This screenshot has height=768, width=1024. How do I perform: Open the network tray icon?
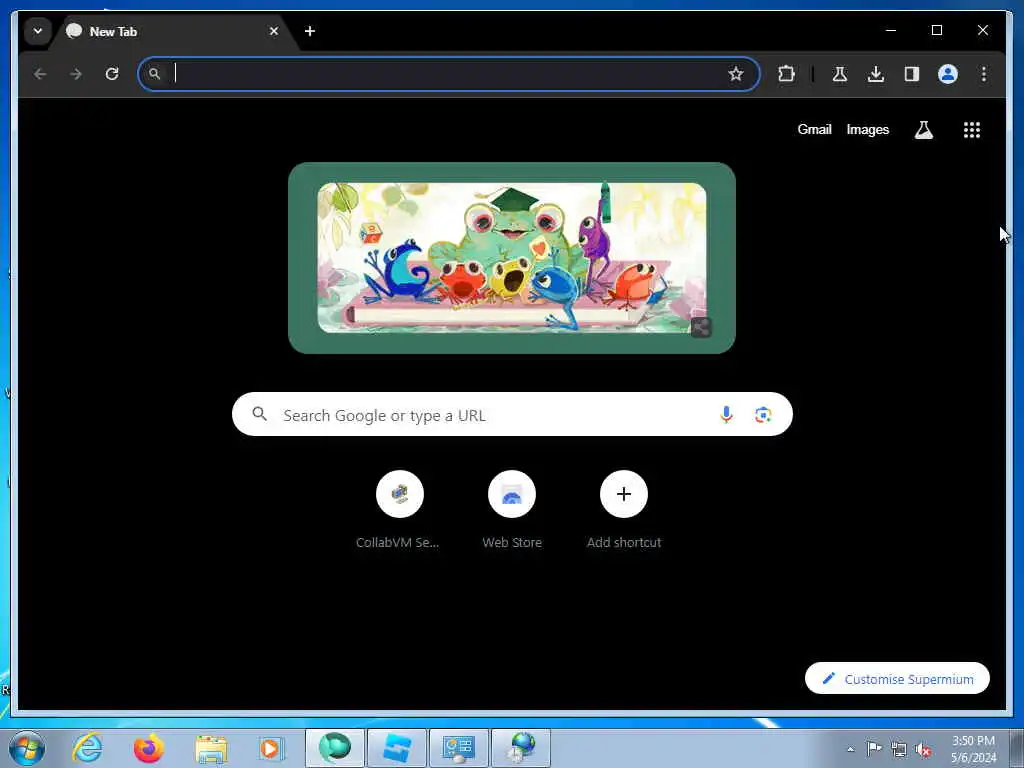coord(899,750)
